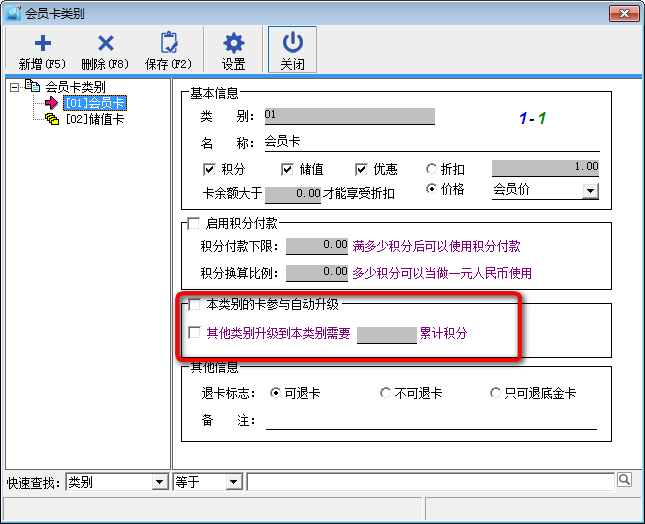Check 其他类别升级到本类别需要 checkbox
This screenshot has width=645, height=524.
click(x=194, y=332)
